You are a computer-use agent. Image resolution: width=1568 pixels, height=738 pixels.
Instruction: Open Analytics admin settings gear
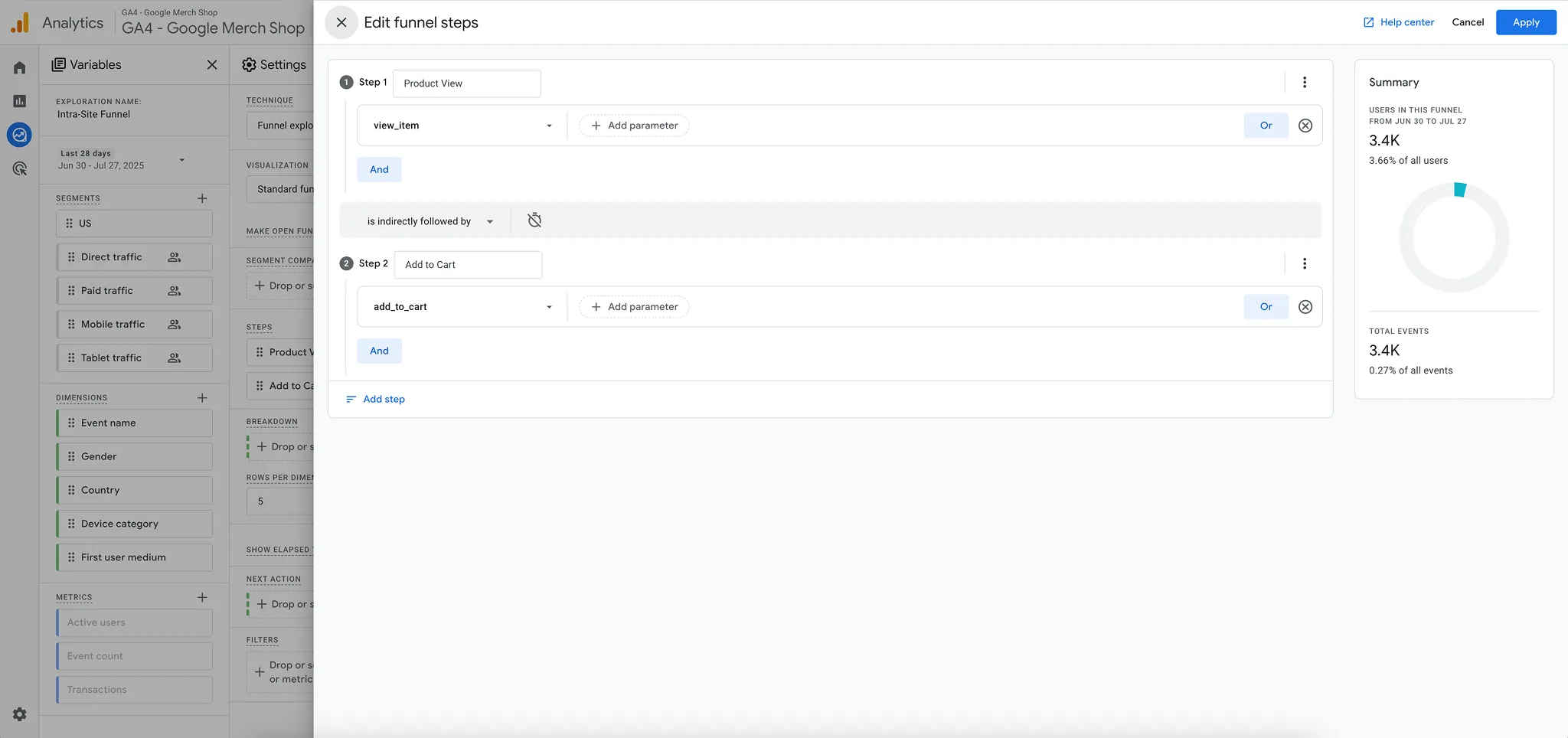tap(19, 714)
